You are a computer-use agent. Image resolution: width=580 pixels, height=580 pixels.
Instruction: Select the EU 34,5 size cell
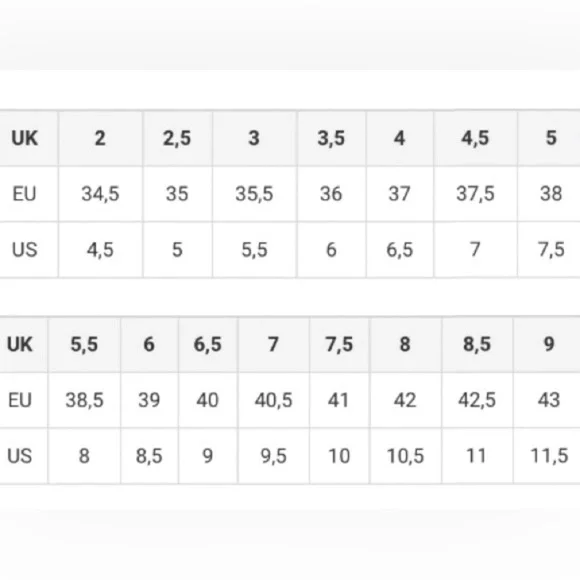[x=100, y=194]
